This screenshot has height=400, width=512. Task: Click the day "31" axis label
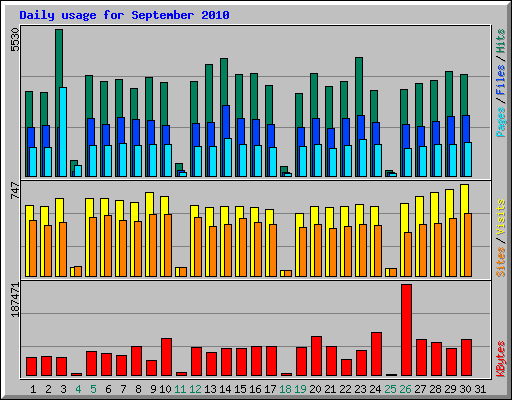point(480,389)
